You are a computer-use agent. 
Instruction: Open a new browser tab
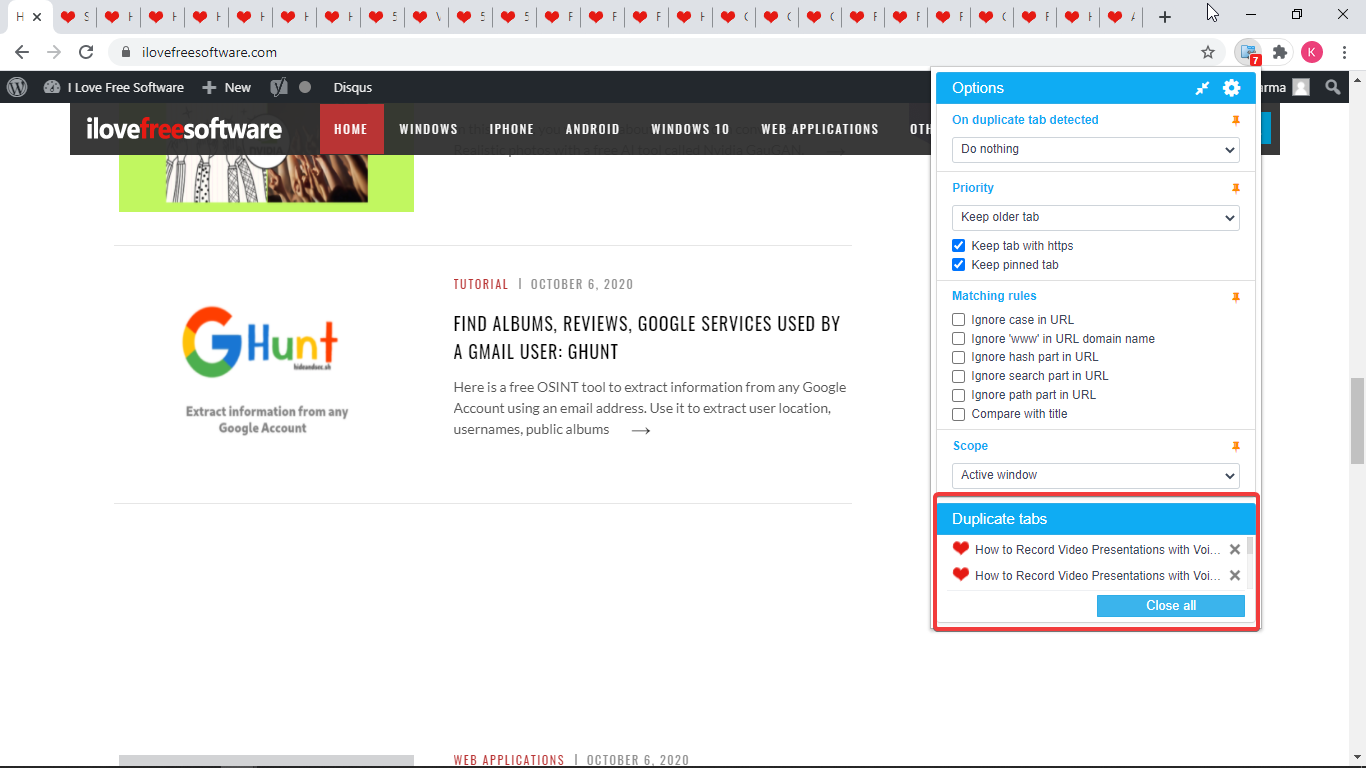pyautogui.click(x=1165, y=17)
